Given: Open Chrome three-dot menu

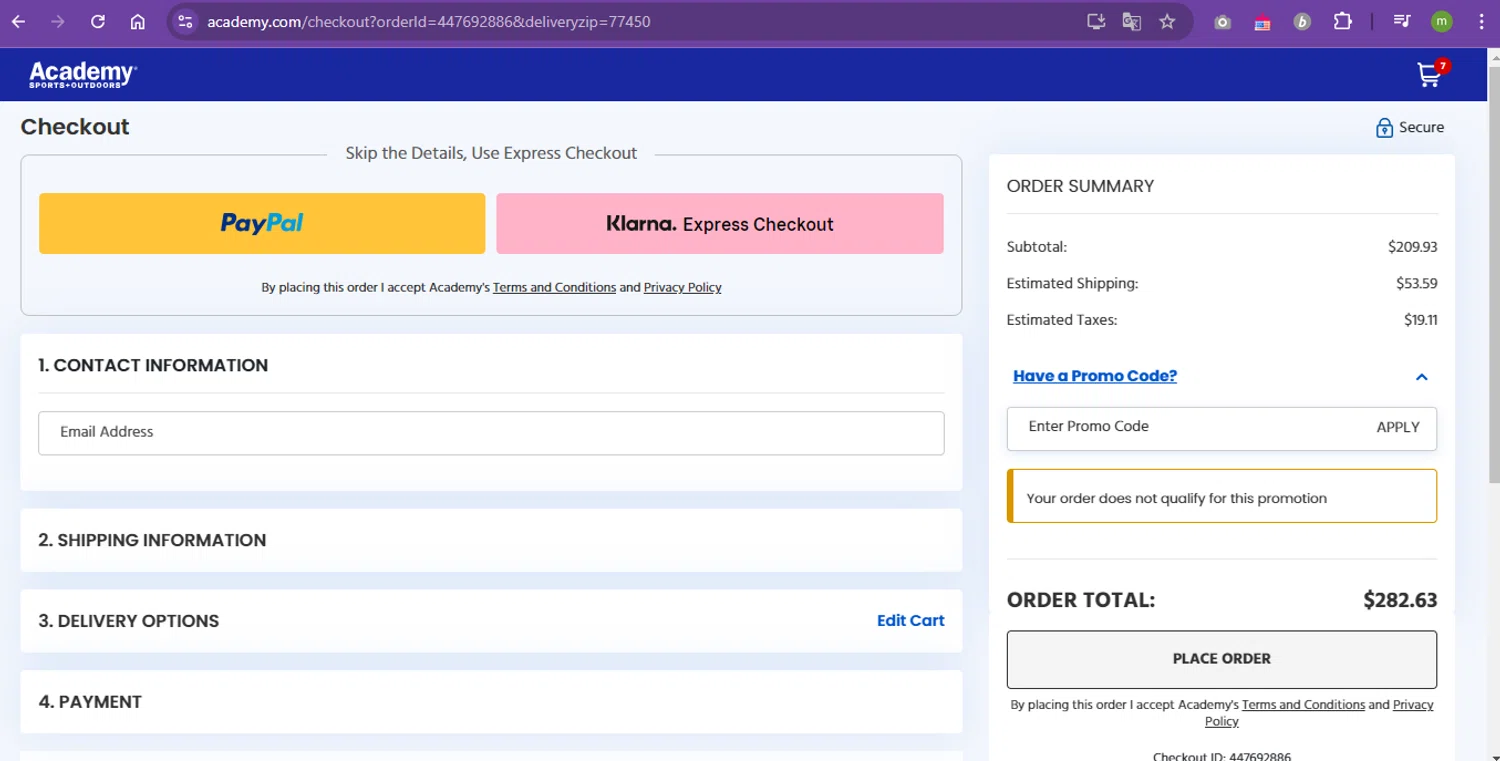Looking at the screenshot, I should click(x=1481, y=21).
